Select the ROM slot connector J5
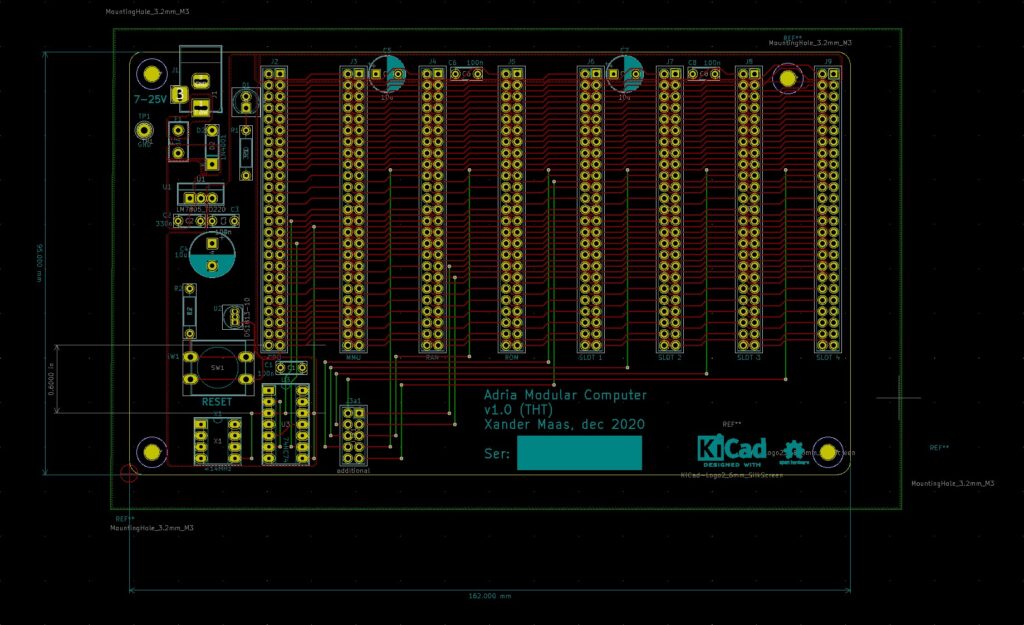Screen dimensions: 1024x625 (511, 210)
